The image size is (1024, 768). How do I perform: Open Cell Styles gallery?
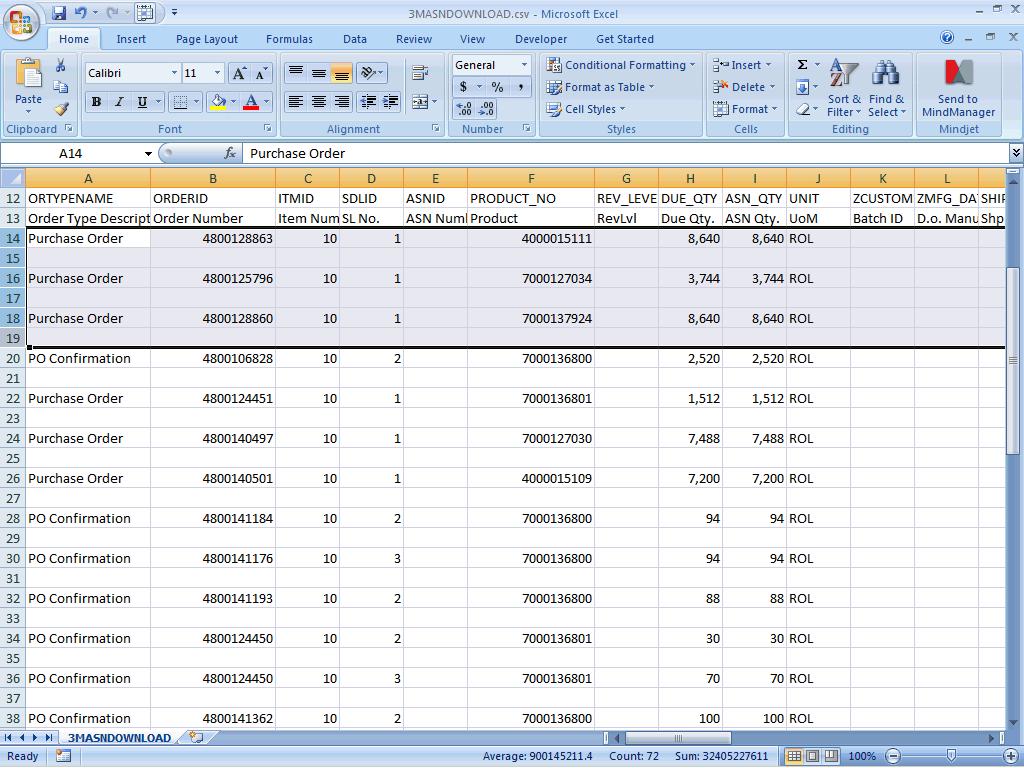586,109
